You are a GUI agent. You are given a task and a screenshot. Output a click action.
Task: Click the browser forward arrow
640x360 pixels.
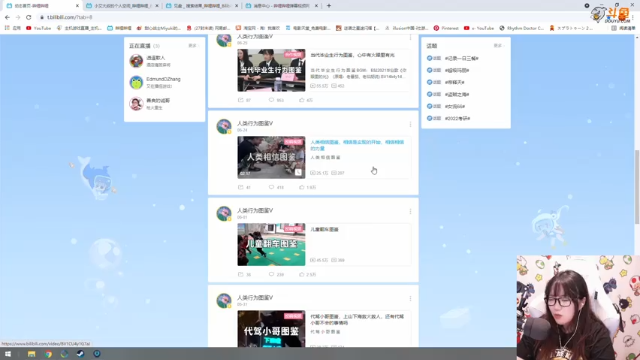(18, 17)
